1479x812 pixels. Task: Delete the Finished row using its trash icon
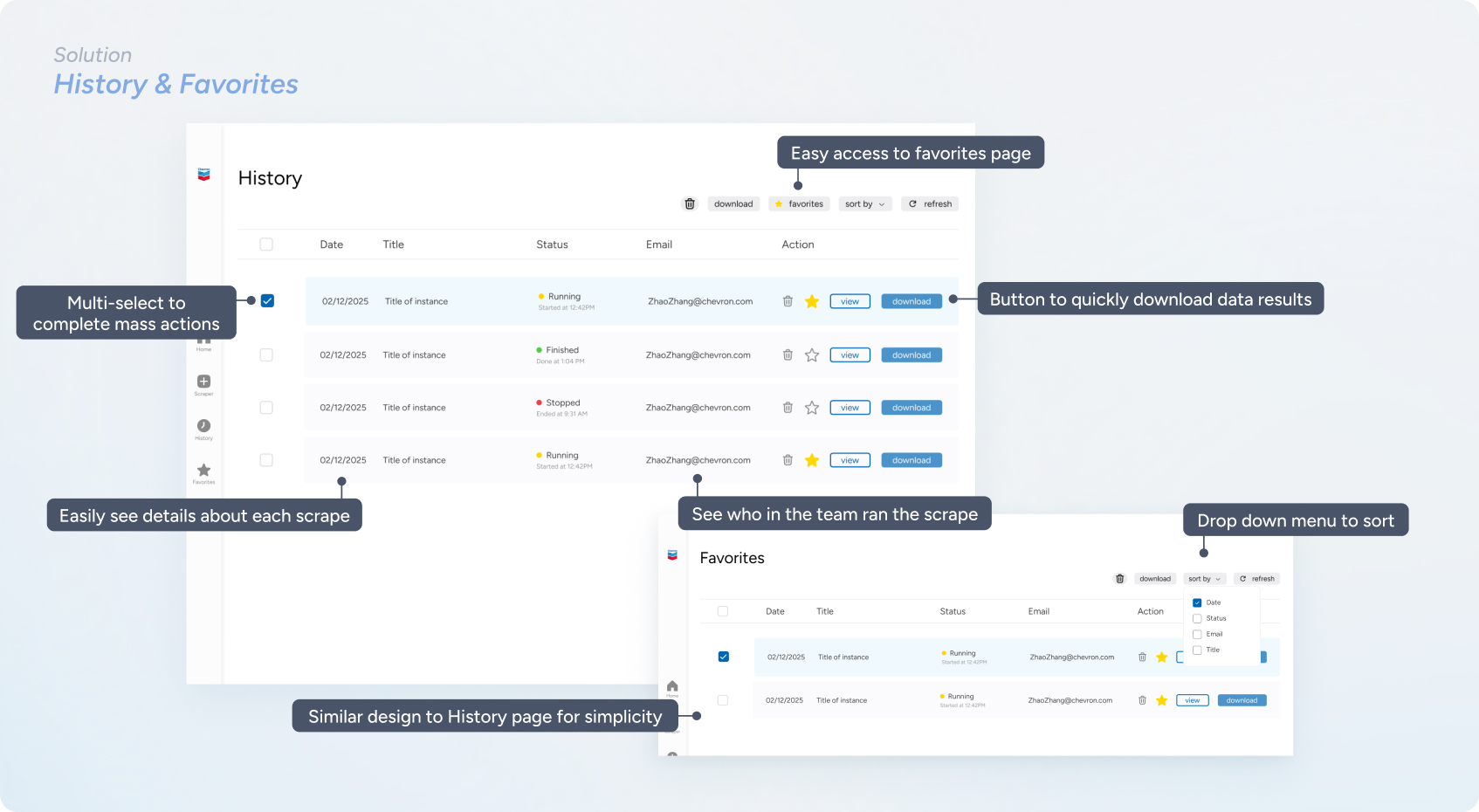pos(788,355)
